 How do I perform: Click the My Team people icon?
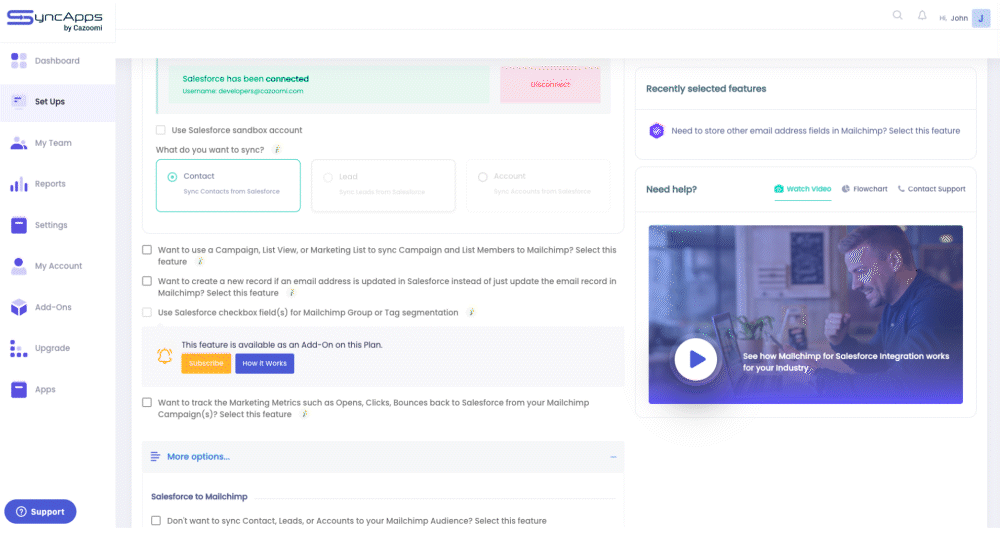pyautogui.click(x=18, y=143)
